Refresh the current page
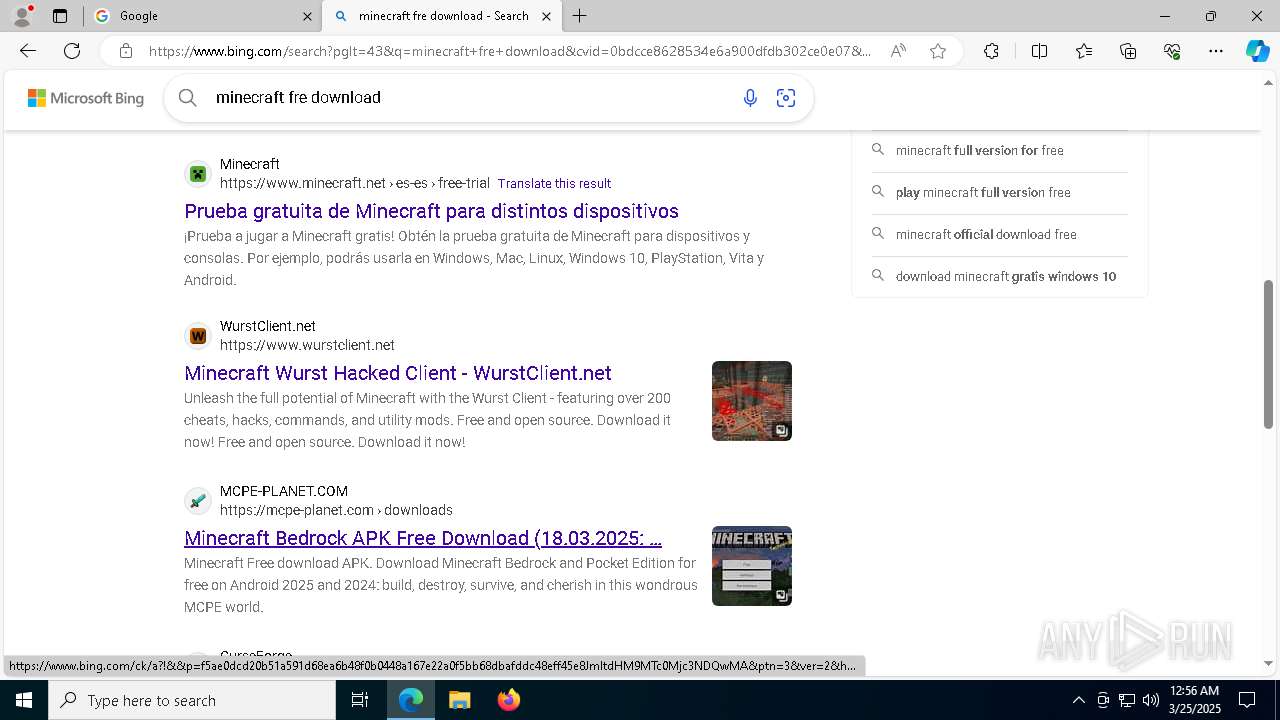1280x720 pixels. tap(72, 51)
